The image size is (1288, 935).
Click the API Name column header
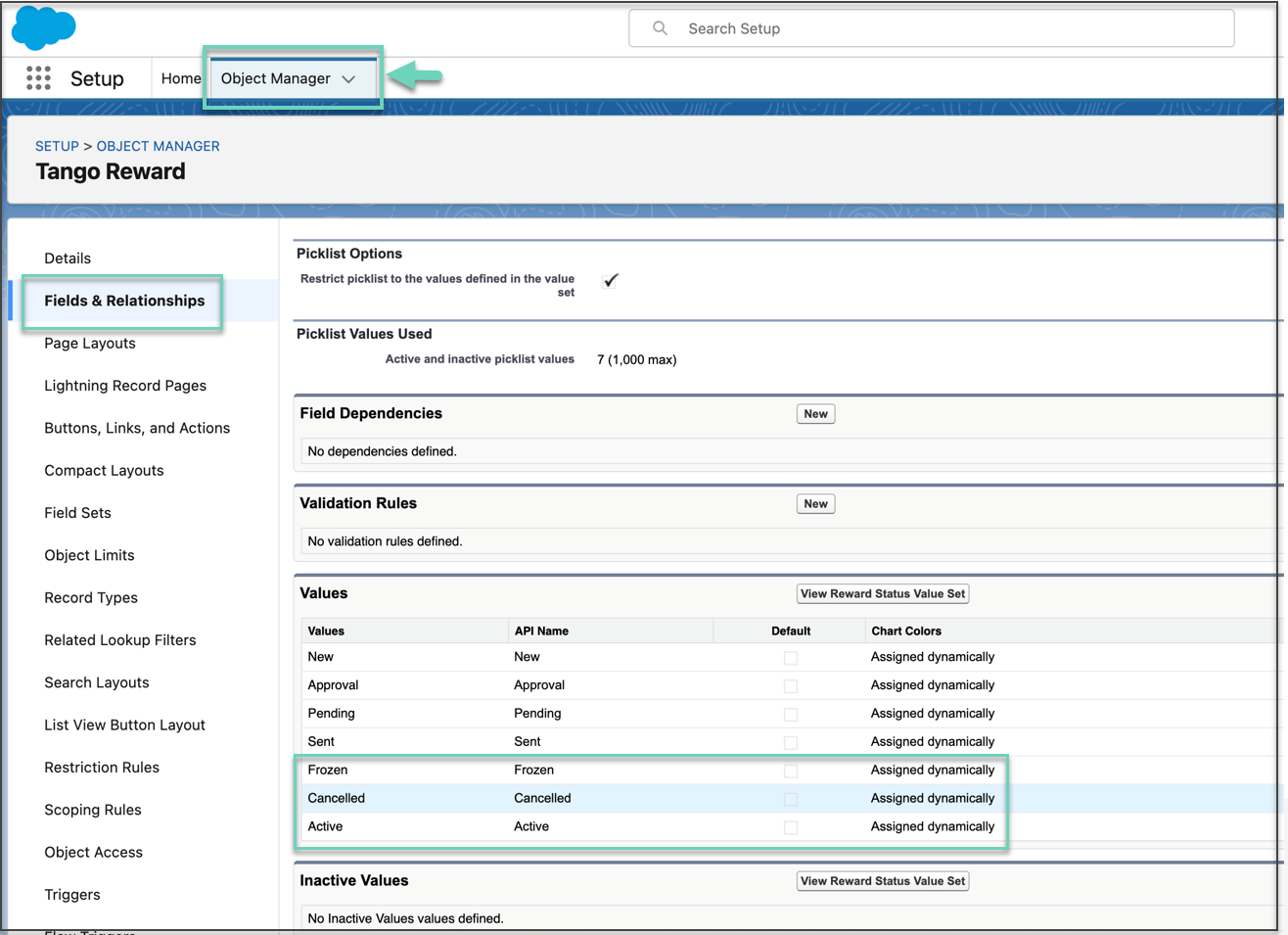541,631
